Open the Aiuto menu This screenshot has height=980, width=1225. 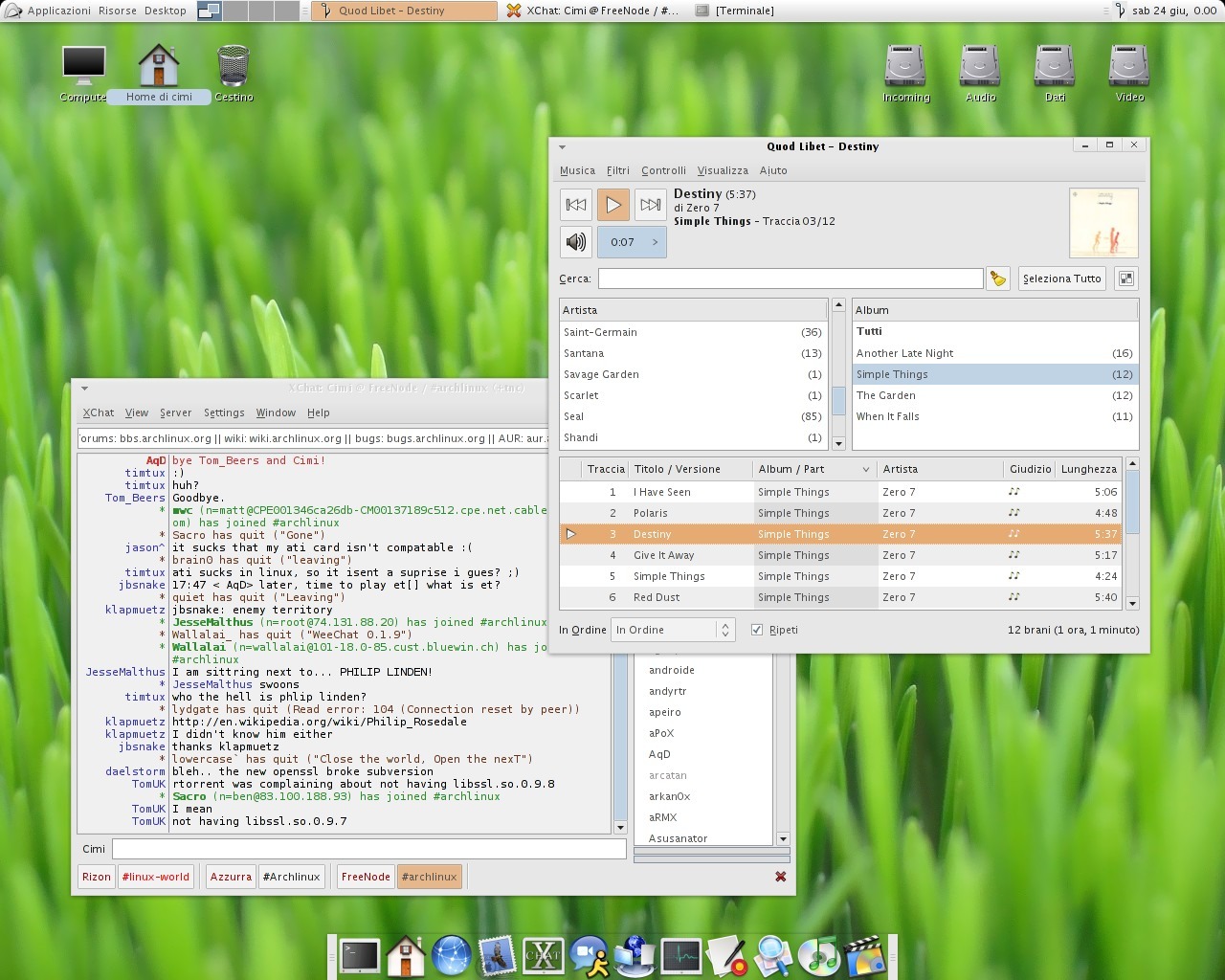tap(773, 170)
